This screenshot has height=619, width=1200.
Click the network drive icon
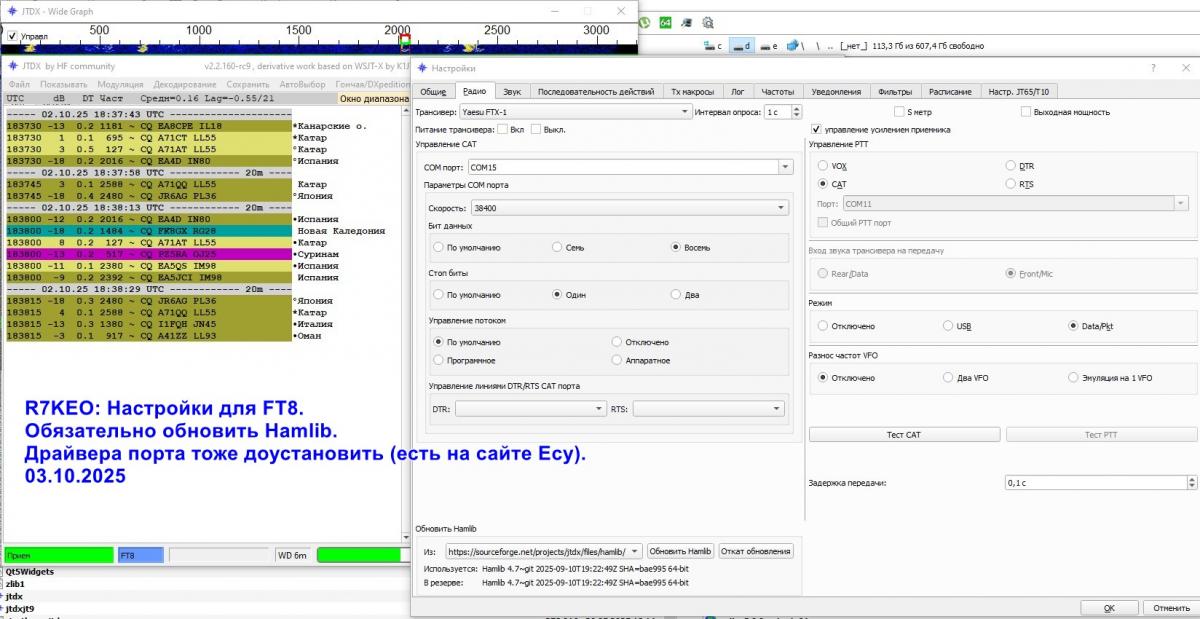tap(796, 46)
